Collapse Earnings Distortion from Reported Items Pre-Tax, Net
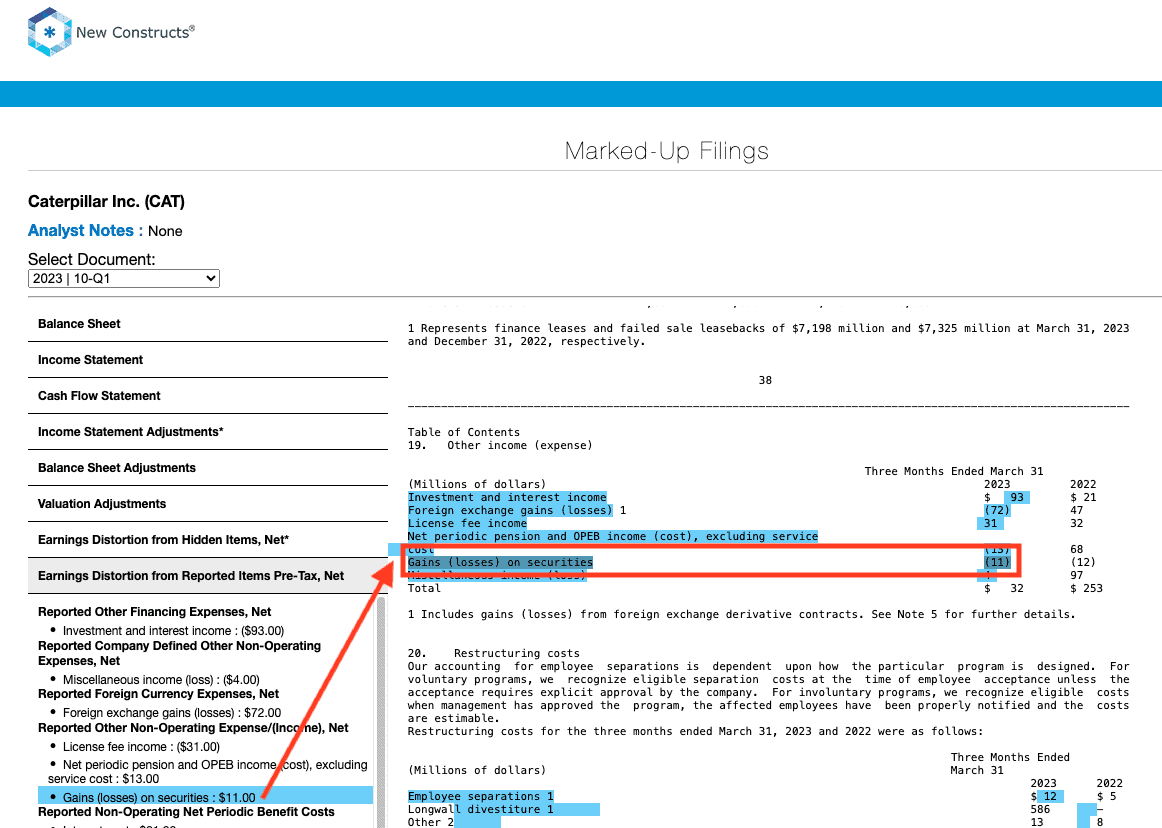Screen dimensions: 1162x828 [x=208, y=576]
